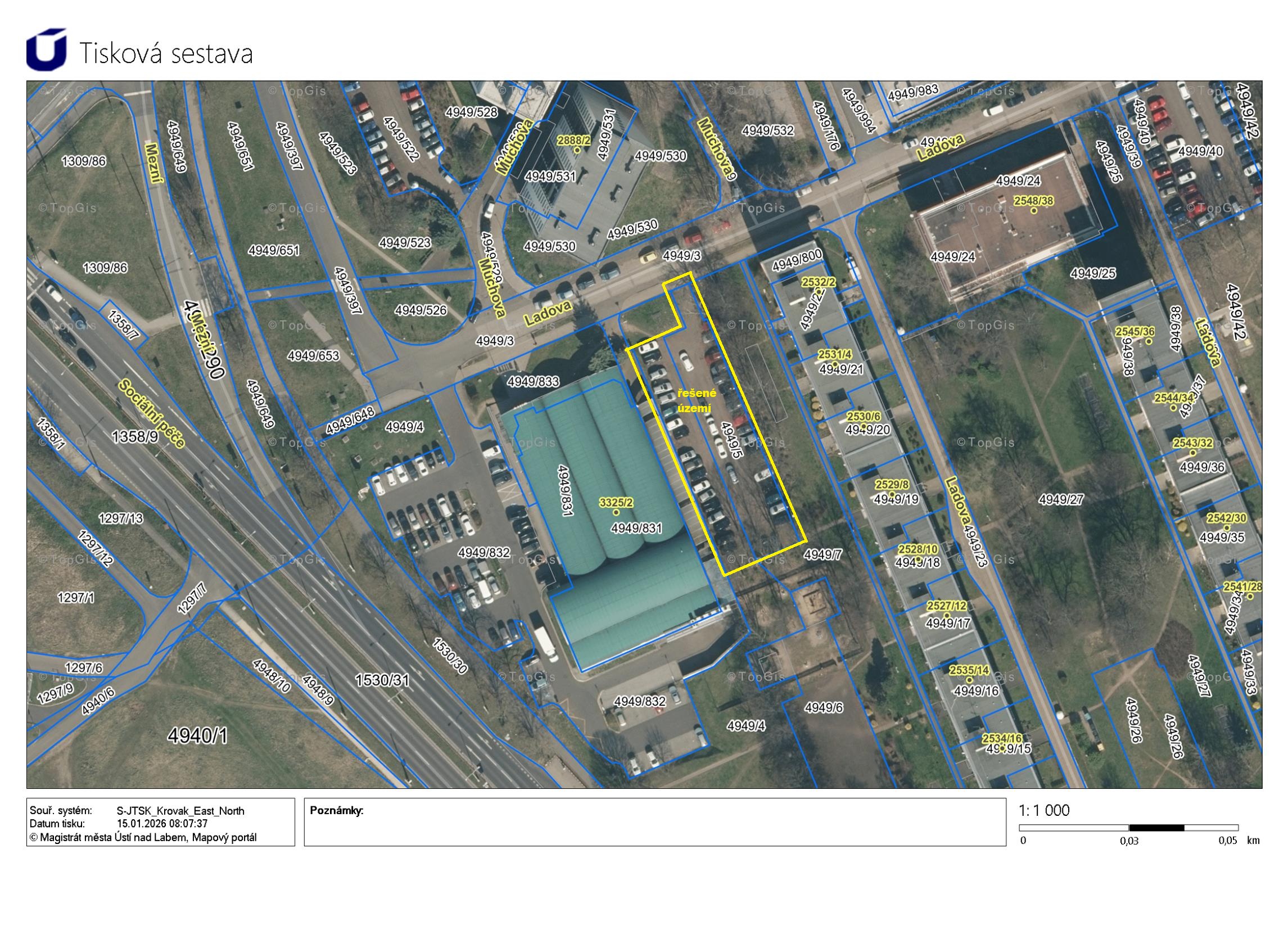Click the black segment of the scale bar
The image size is (1288, 930).
tap(1156, 828)
